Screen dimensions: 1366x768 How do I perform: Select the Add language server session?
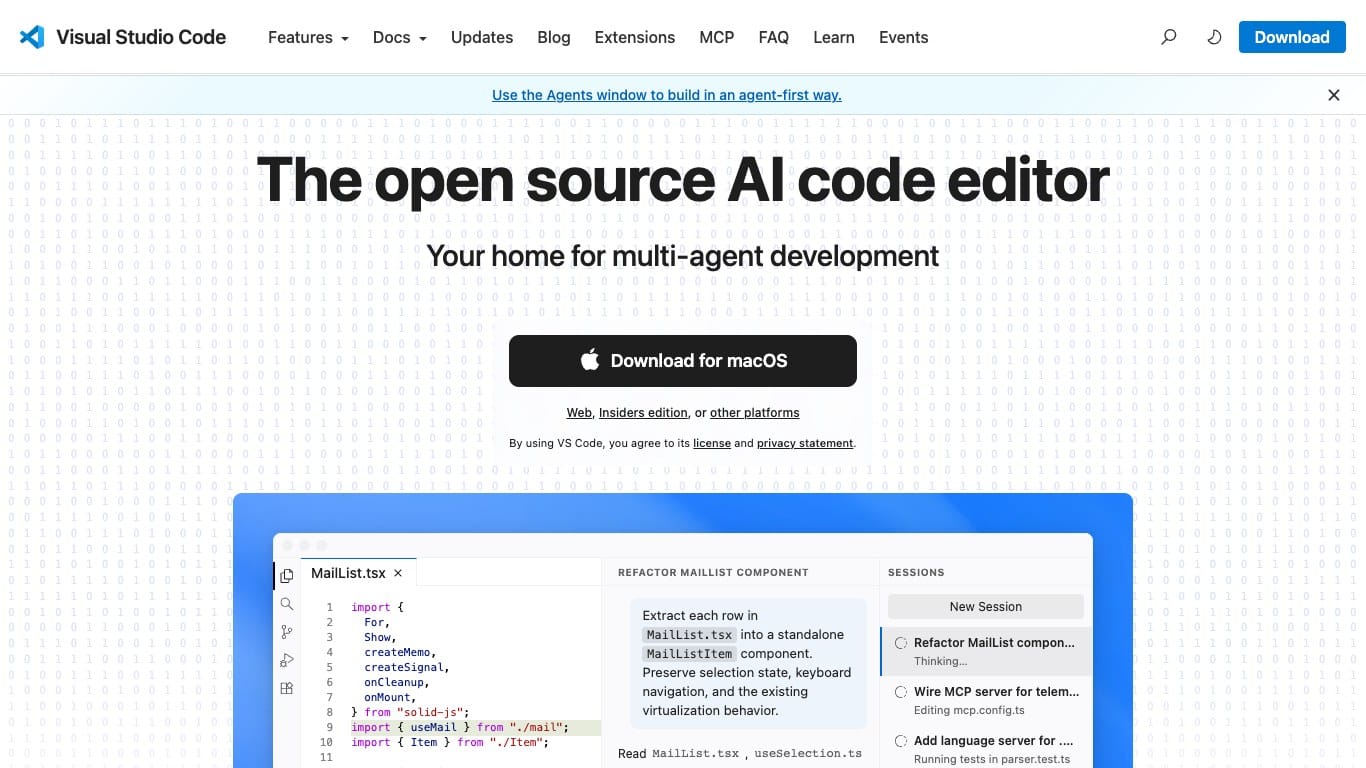[986, 749]
